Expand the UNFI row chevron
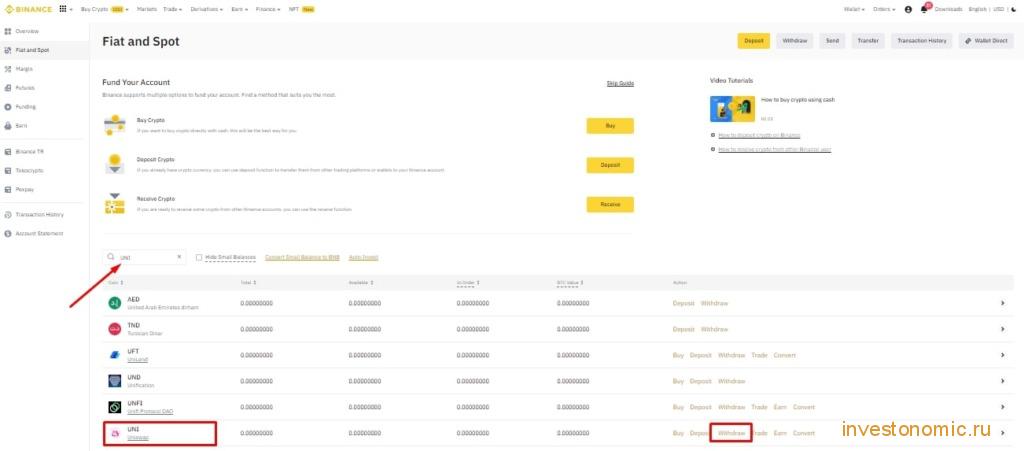 click(x=1002, y=407)
